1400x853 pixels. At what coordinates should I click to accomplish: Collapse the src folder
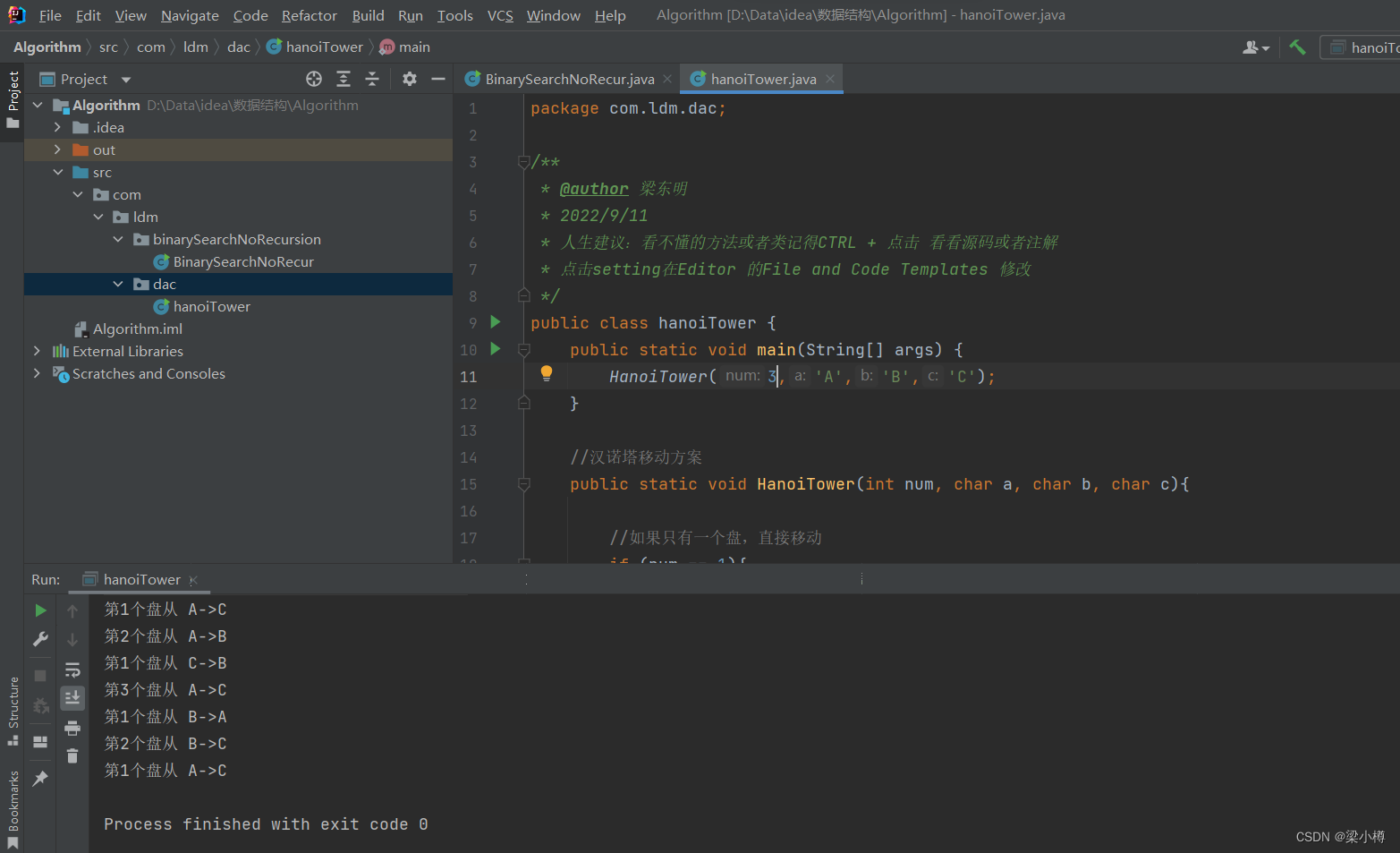(57, 172)
